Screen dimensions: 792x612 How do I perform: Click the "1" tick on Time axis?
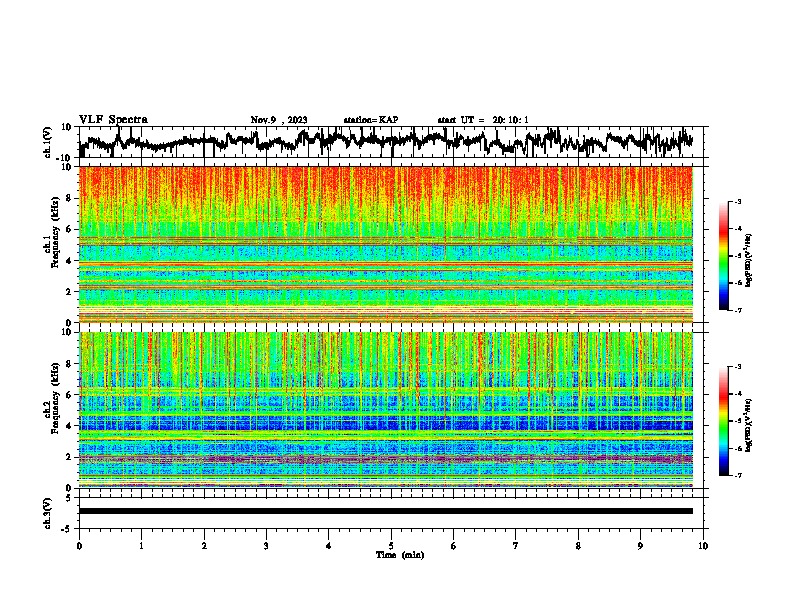coord(141,546)
